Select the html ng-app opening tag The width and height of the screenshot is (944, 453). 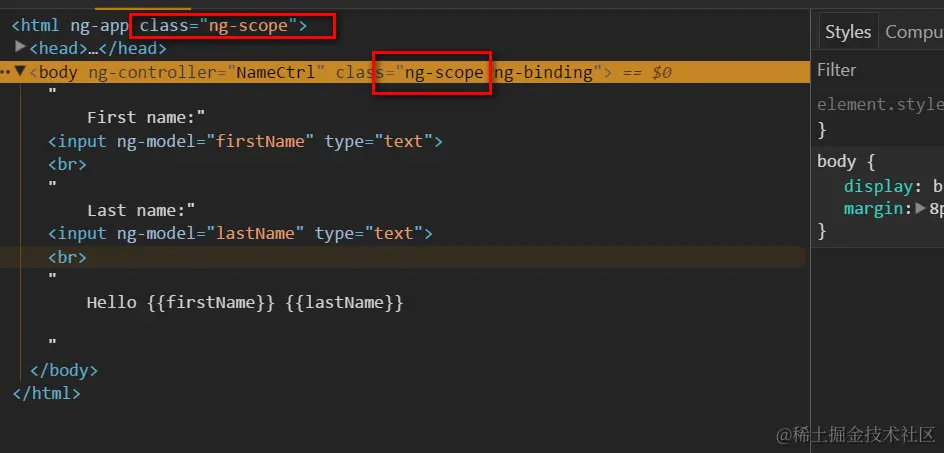pos(160,26)
